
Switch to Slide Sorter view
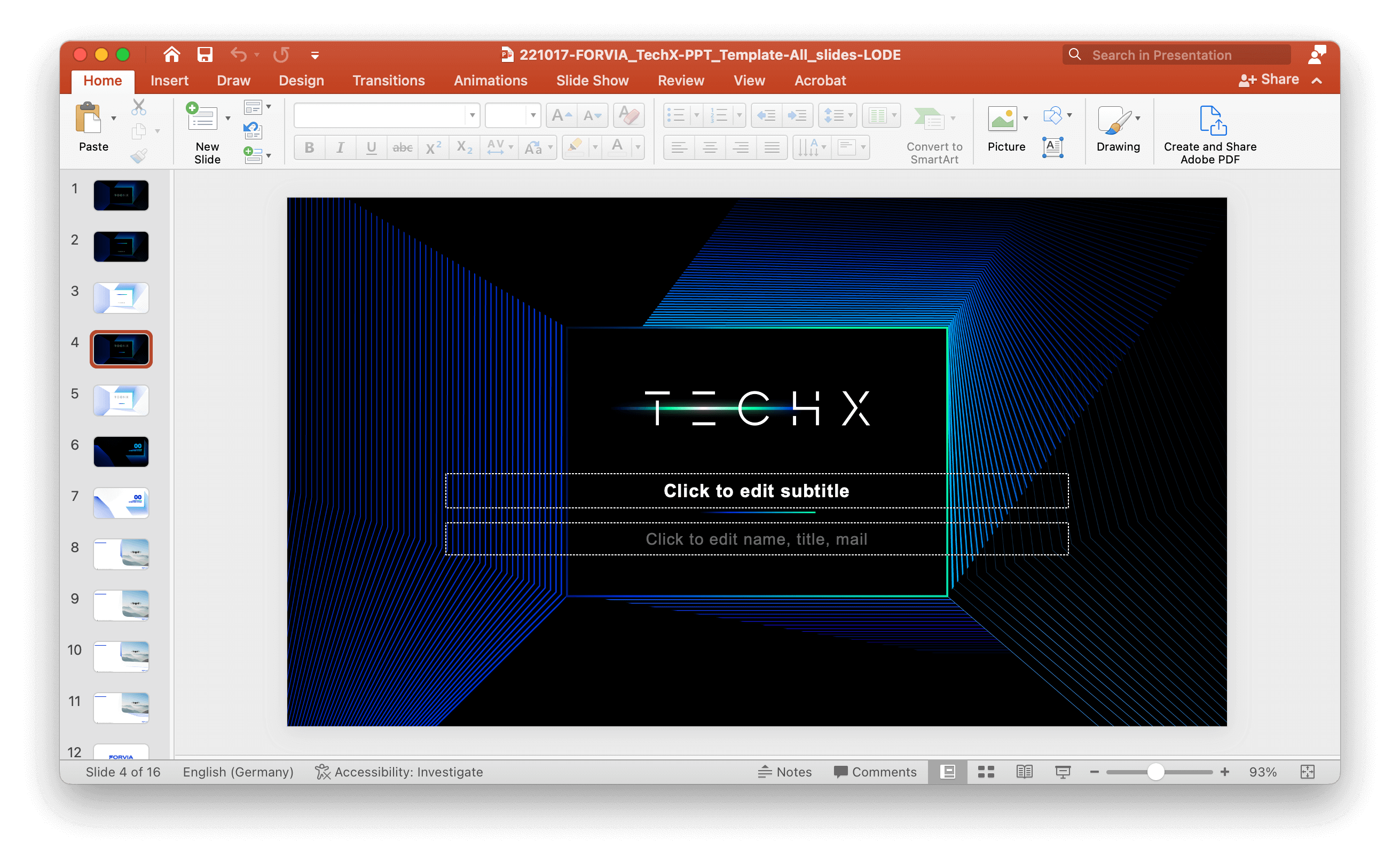[x=986, y=772]
